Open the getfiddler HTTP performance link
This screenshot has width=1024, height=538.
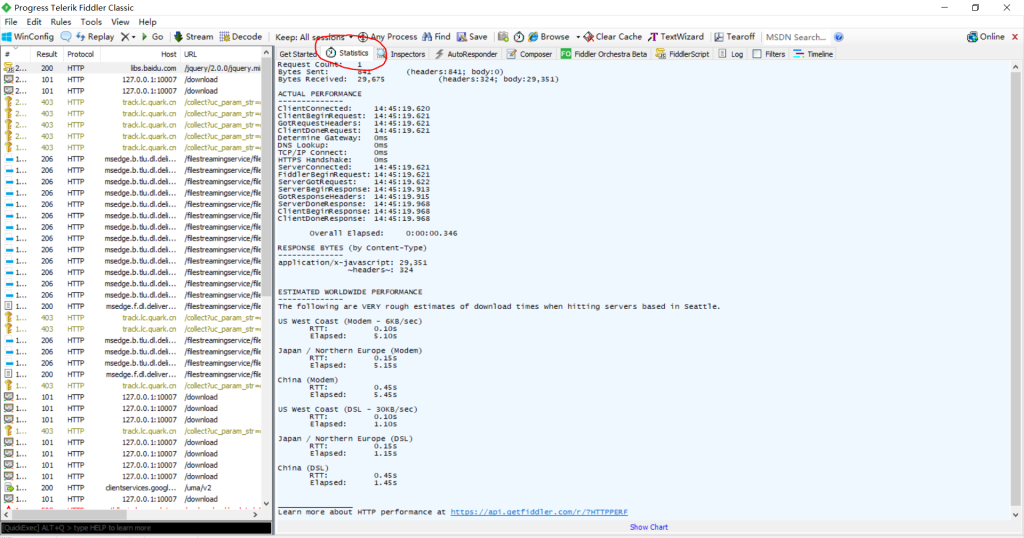[538, 512]
